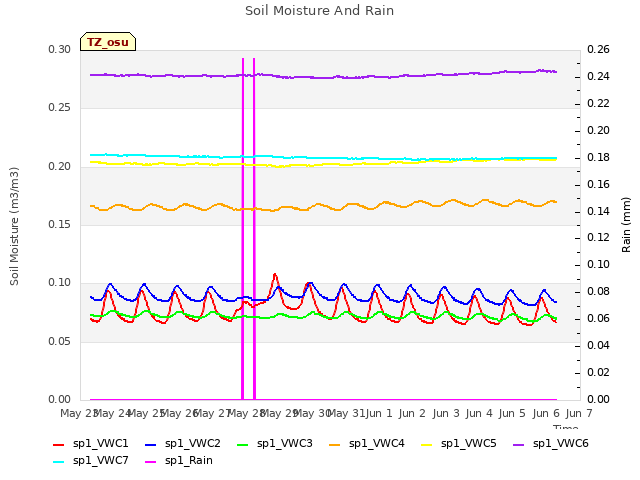This screenshot has height=480, width=640.
Task: Click the 0.10 rain axis tick label
Action: pos(598,264)
